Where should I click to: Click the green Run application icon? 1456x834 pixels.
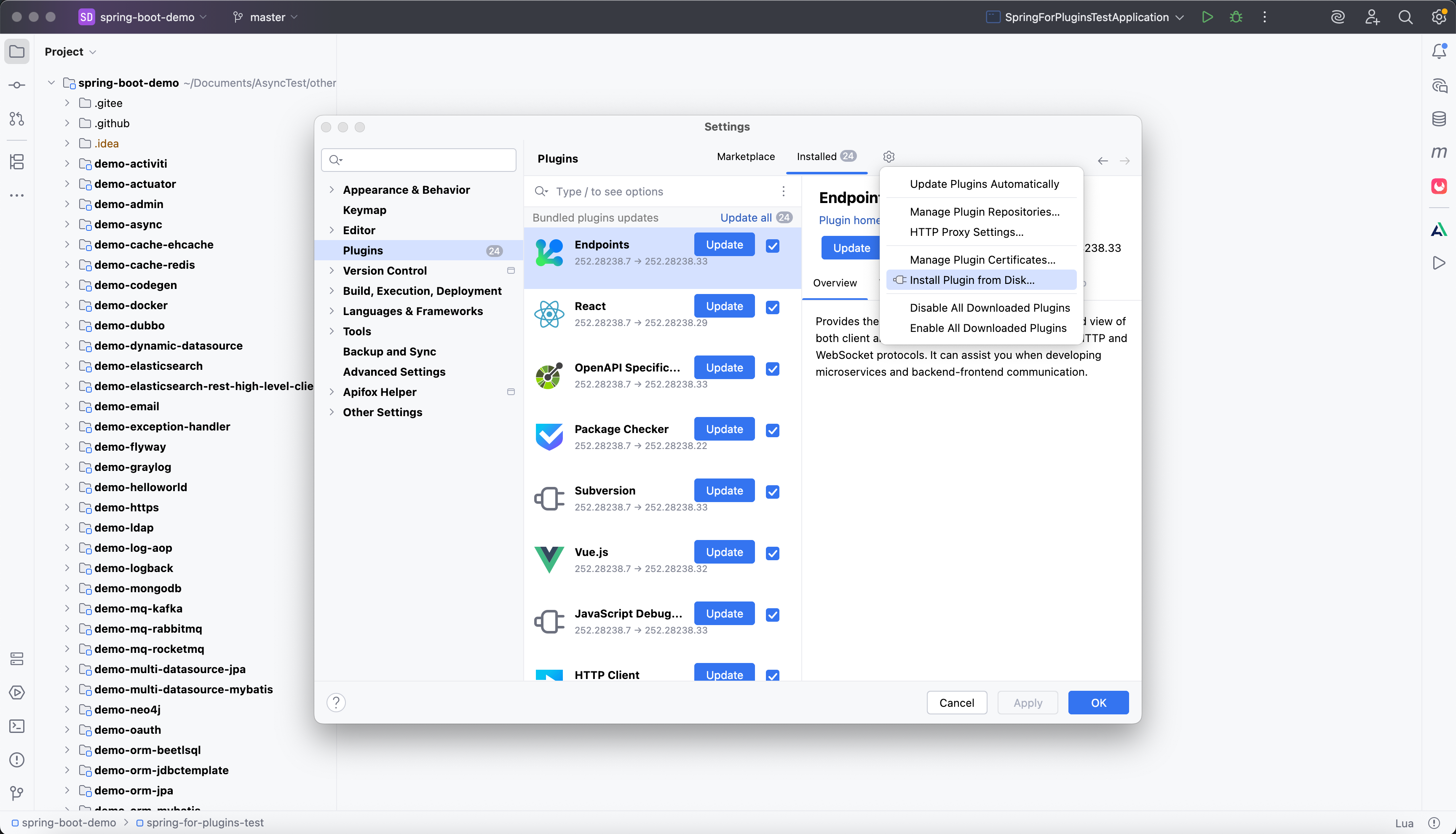(x=1207, y=17)
